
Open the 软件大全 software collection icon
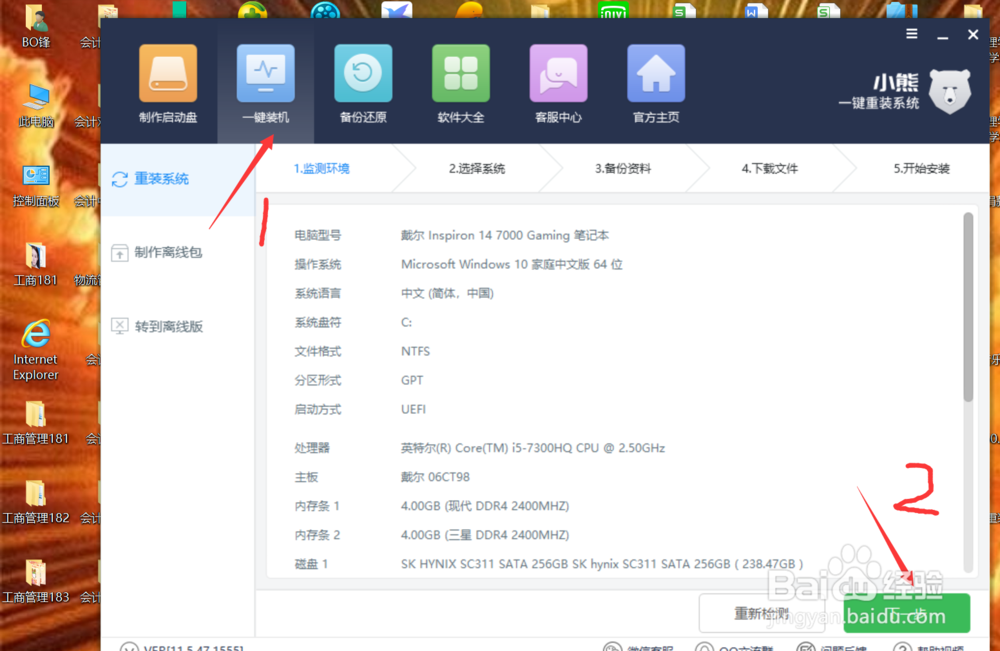460,72
